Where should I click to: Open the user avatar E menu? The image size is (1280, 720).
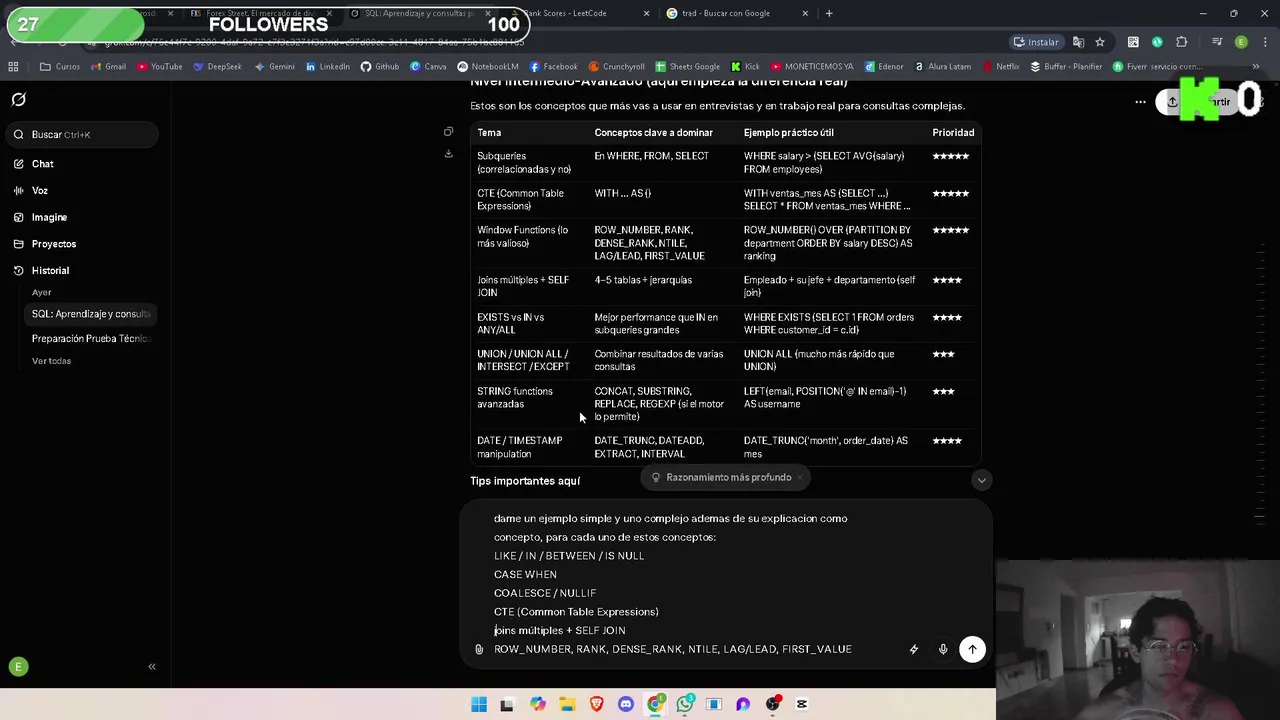[x=18, y=666]
